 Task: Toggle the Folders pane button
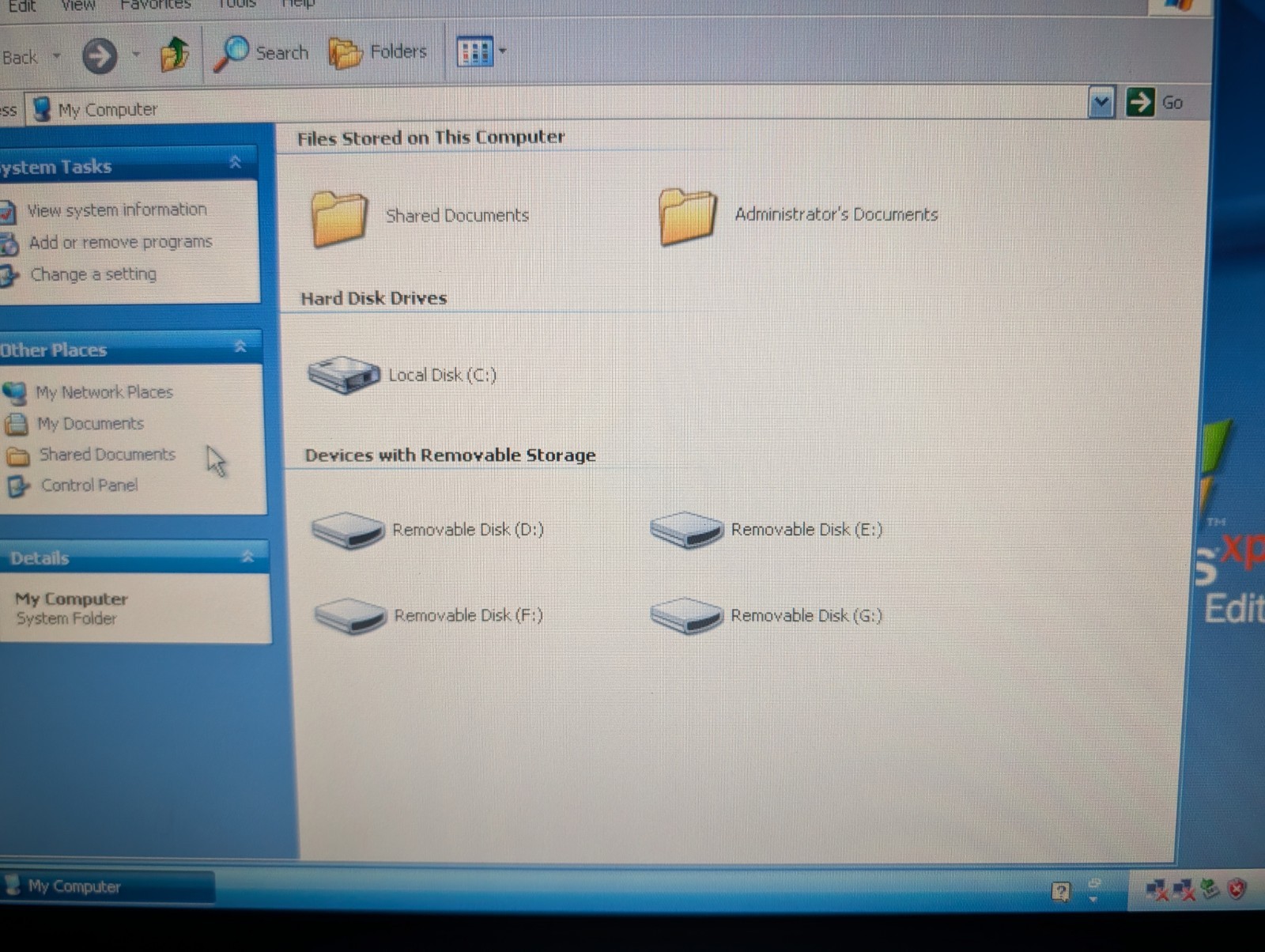(x=378, y=52)
